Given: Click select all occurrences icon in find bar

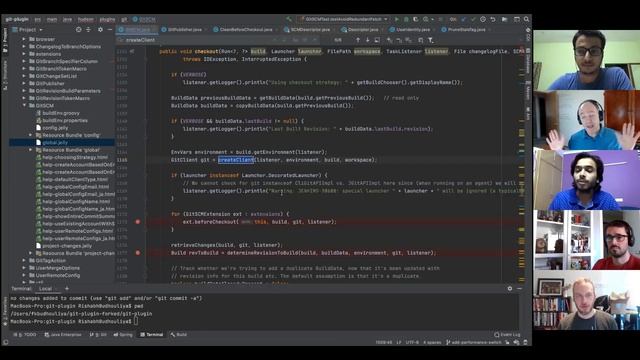Looking at the screenshot, I should [409, 40].
